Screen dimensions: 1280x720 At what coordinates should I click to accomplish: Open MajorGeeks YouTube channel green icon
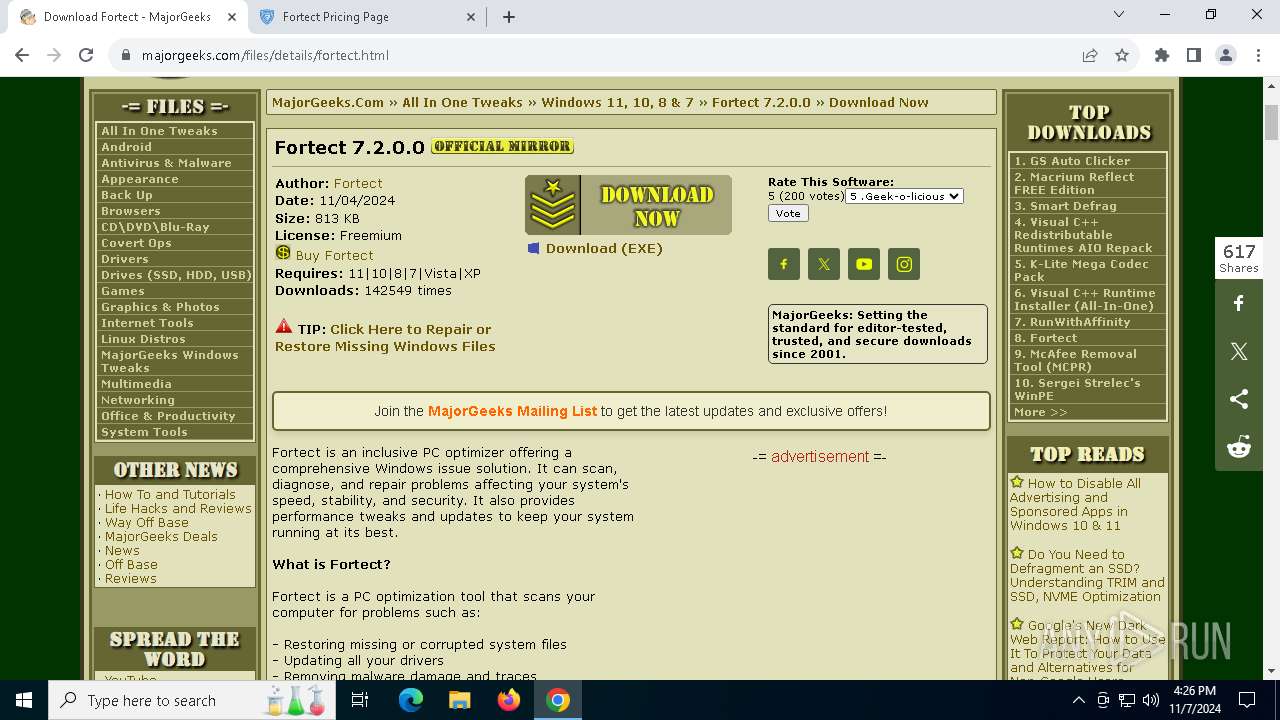click(x=864, y=264)
